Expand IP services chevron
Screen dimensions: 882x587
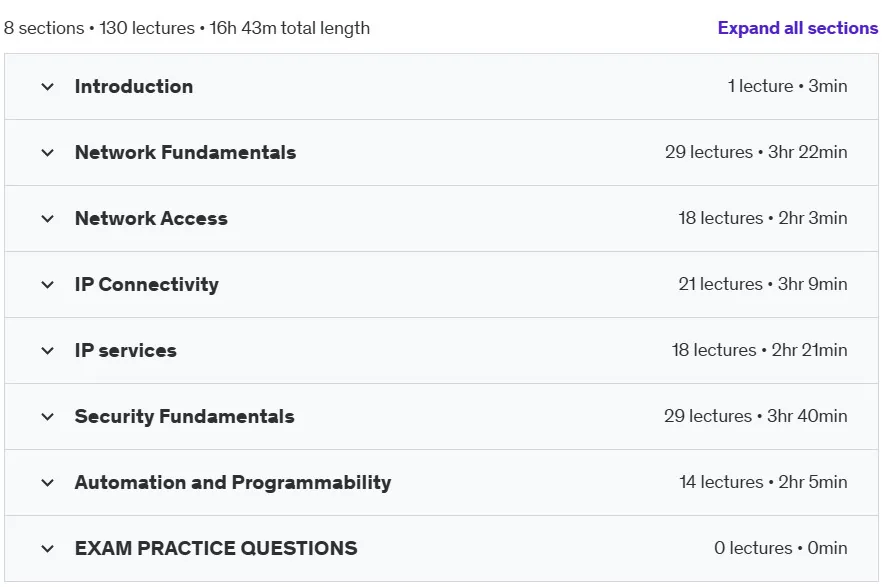point(48,351)
